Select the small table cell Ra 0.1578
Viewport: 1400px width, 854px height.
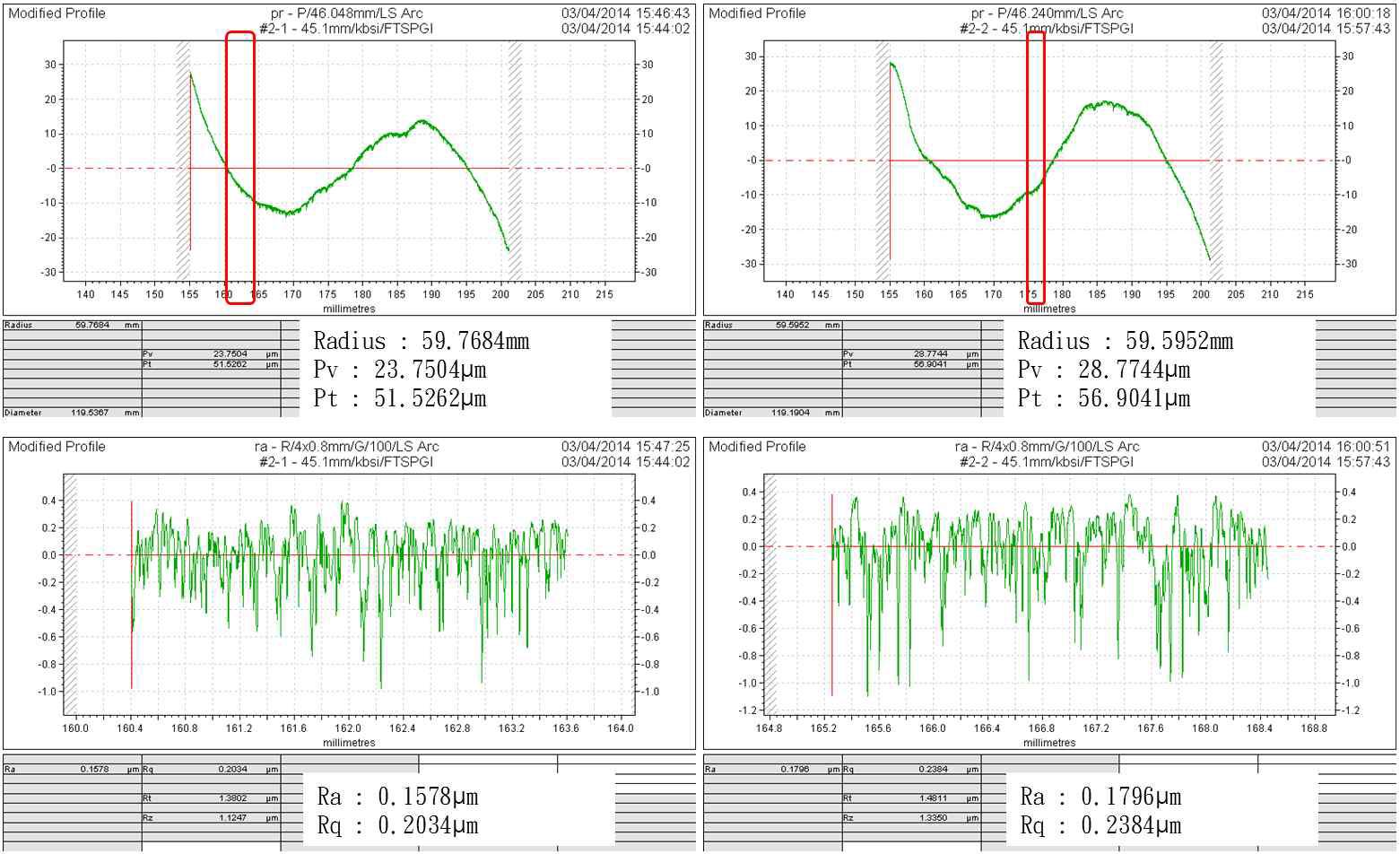pyautogui.click(x=73, y=769)
